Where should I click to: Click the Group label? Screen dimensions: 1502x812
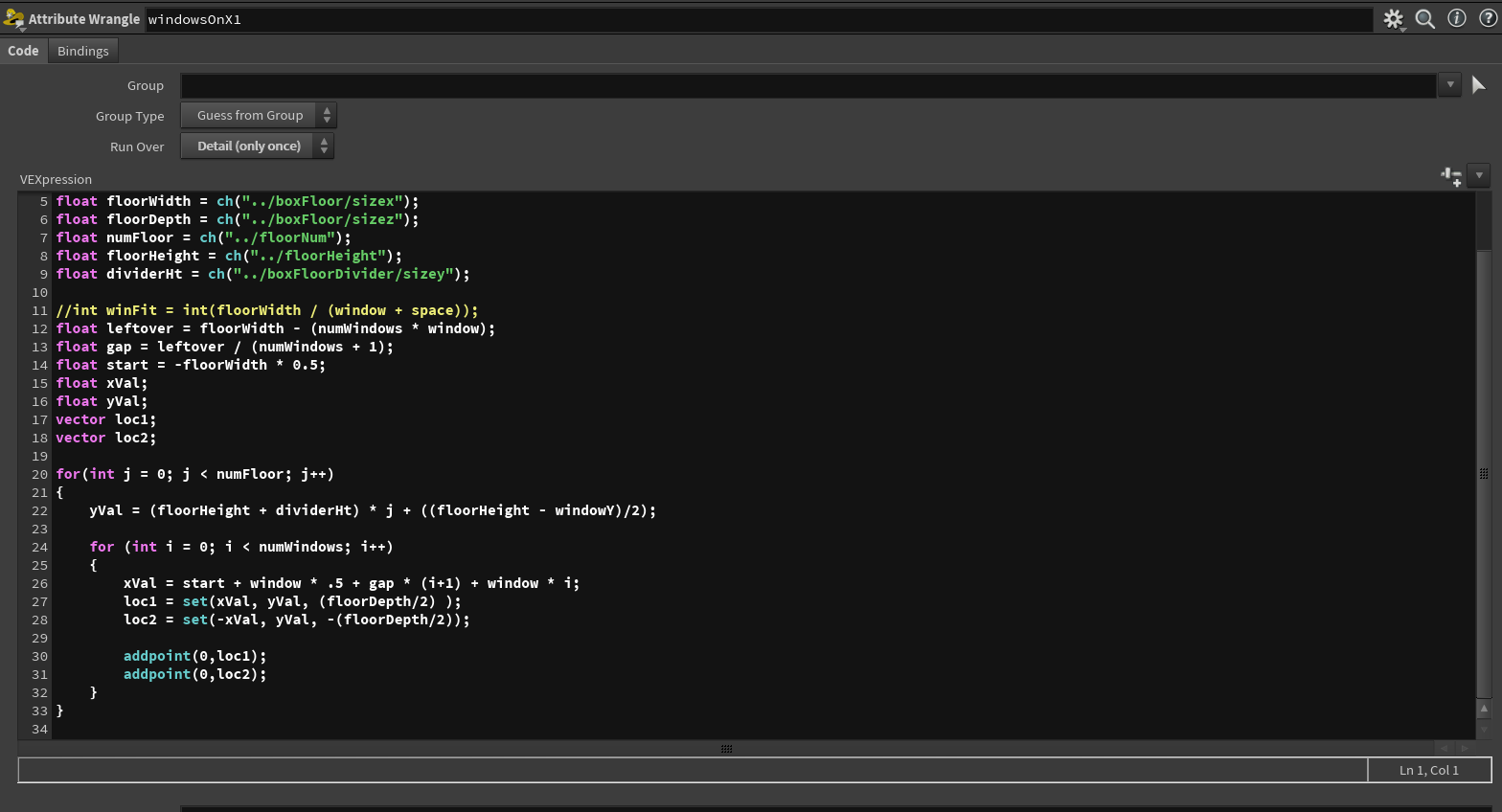point(146,85)
